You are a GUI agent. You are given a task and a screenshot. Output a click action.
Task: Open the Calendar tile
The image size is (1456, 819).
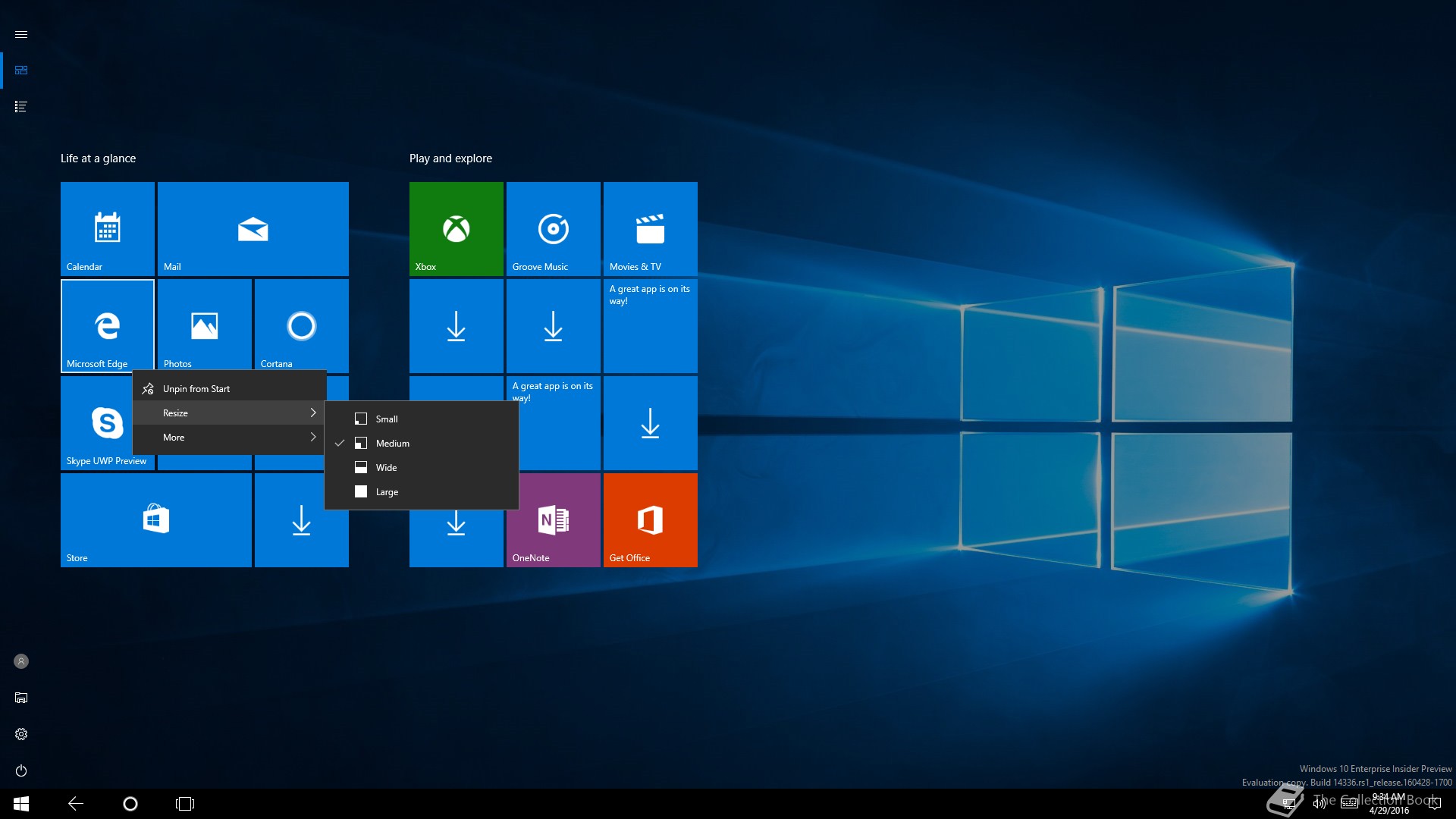coord(108,228)
